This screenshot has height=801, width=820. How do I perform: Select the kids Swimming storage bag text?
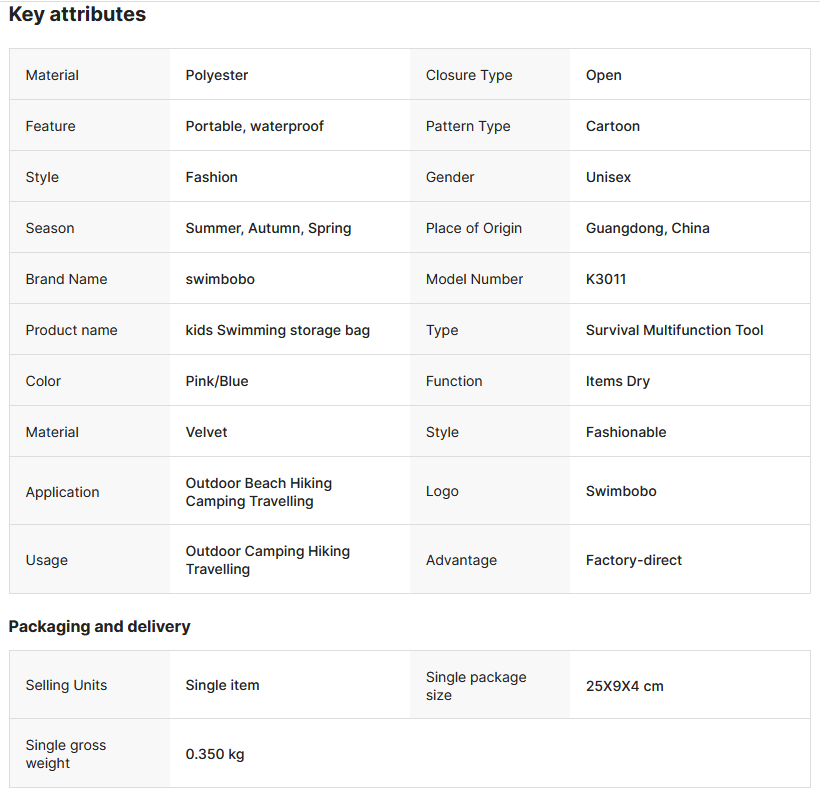(x=278, y=330)
